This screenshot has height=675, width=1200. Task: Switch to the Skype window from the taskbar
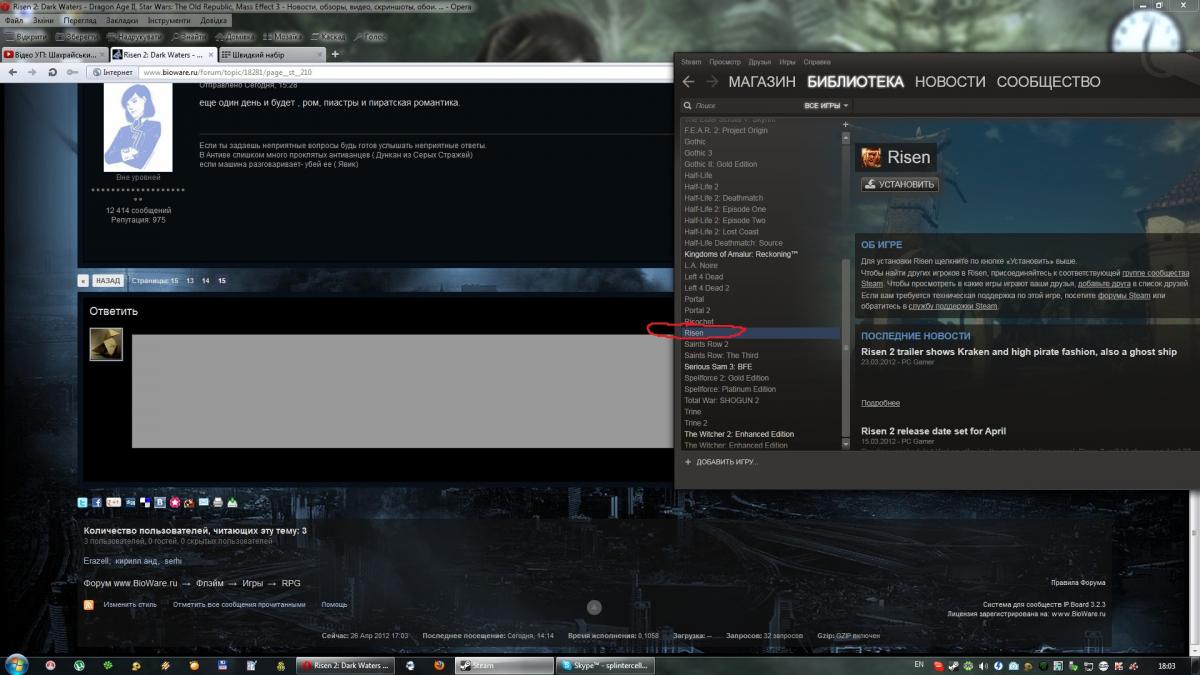tap(606, 665)
